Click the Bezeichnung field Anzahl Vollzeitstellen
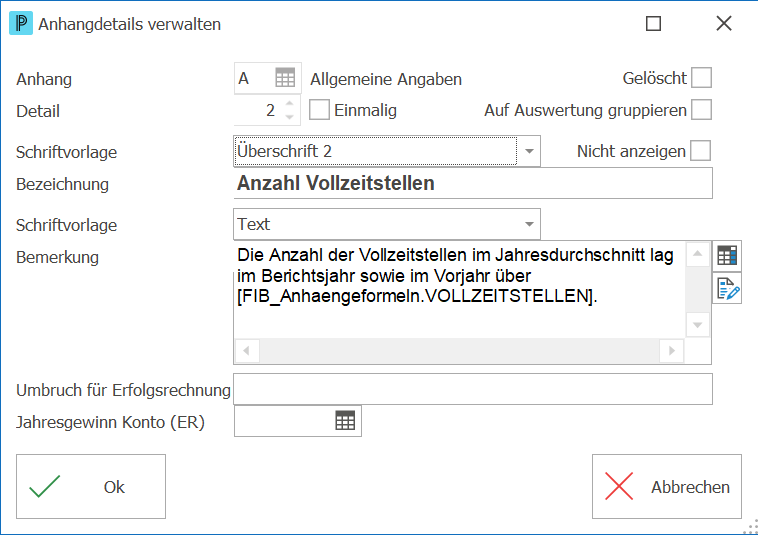This screenshot has height=535, width=758. 473,183
